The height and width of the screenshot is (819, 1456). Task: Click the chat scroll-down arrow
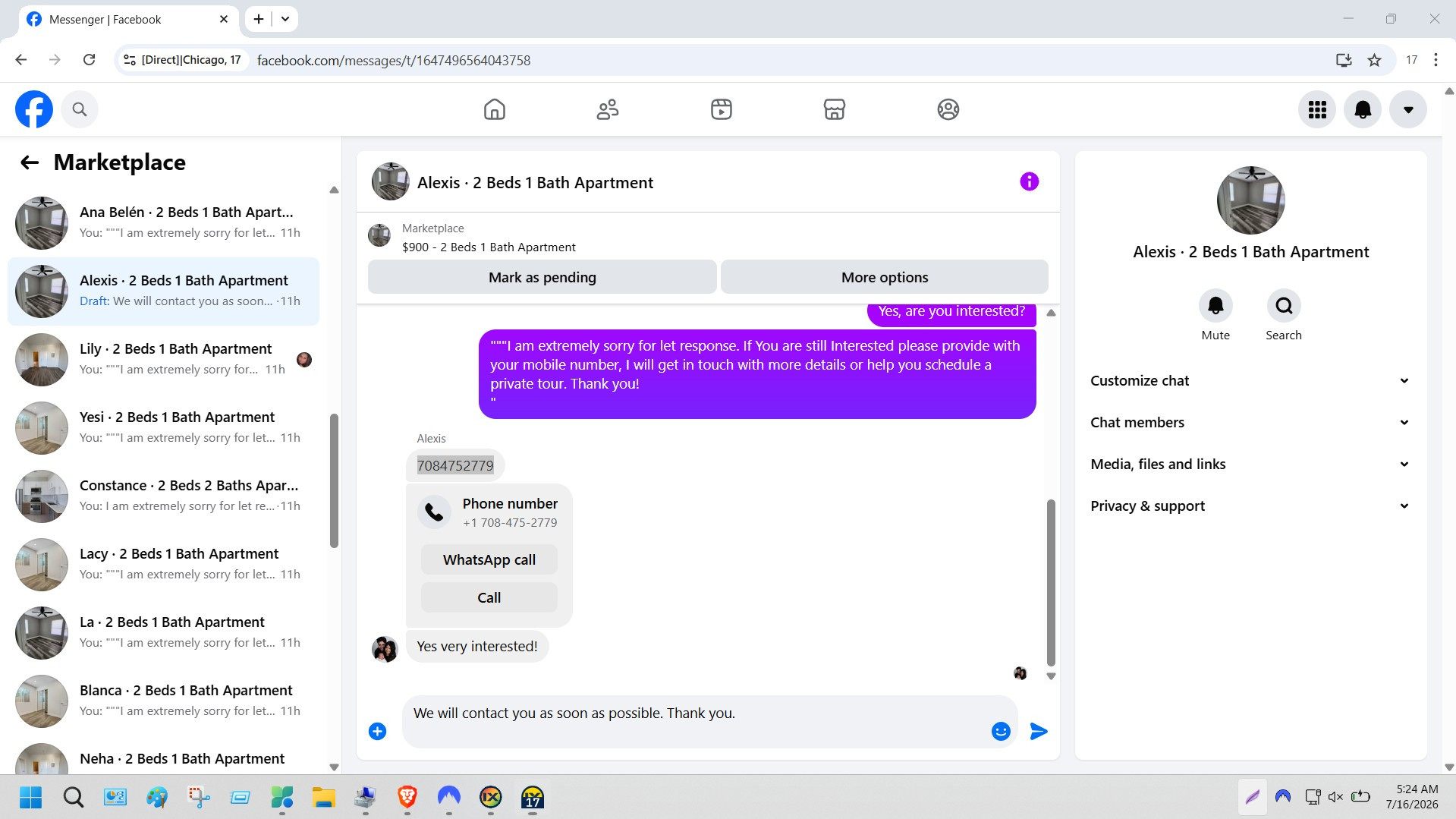click(x=1051, y=676)
